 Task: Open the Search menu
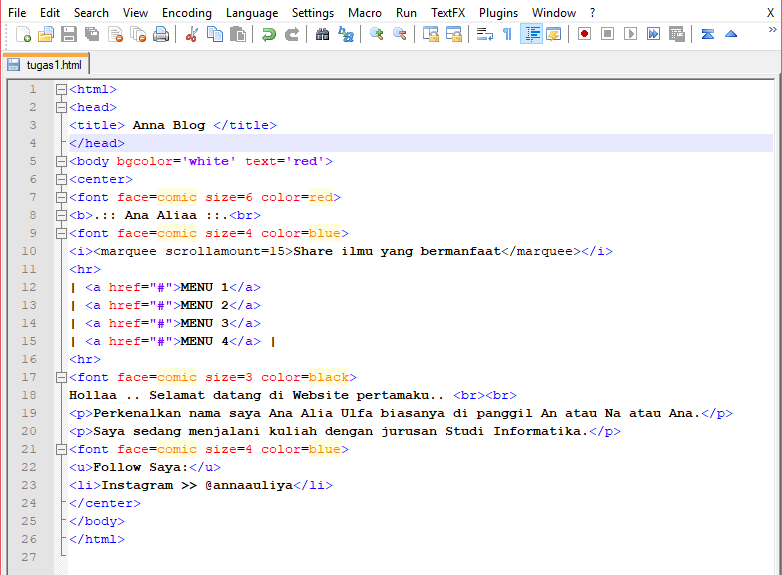coord(91,12)
